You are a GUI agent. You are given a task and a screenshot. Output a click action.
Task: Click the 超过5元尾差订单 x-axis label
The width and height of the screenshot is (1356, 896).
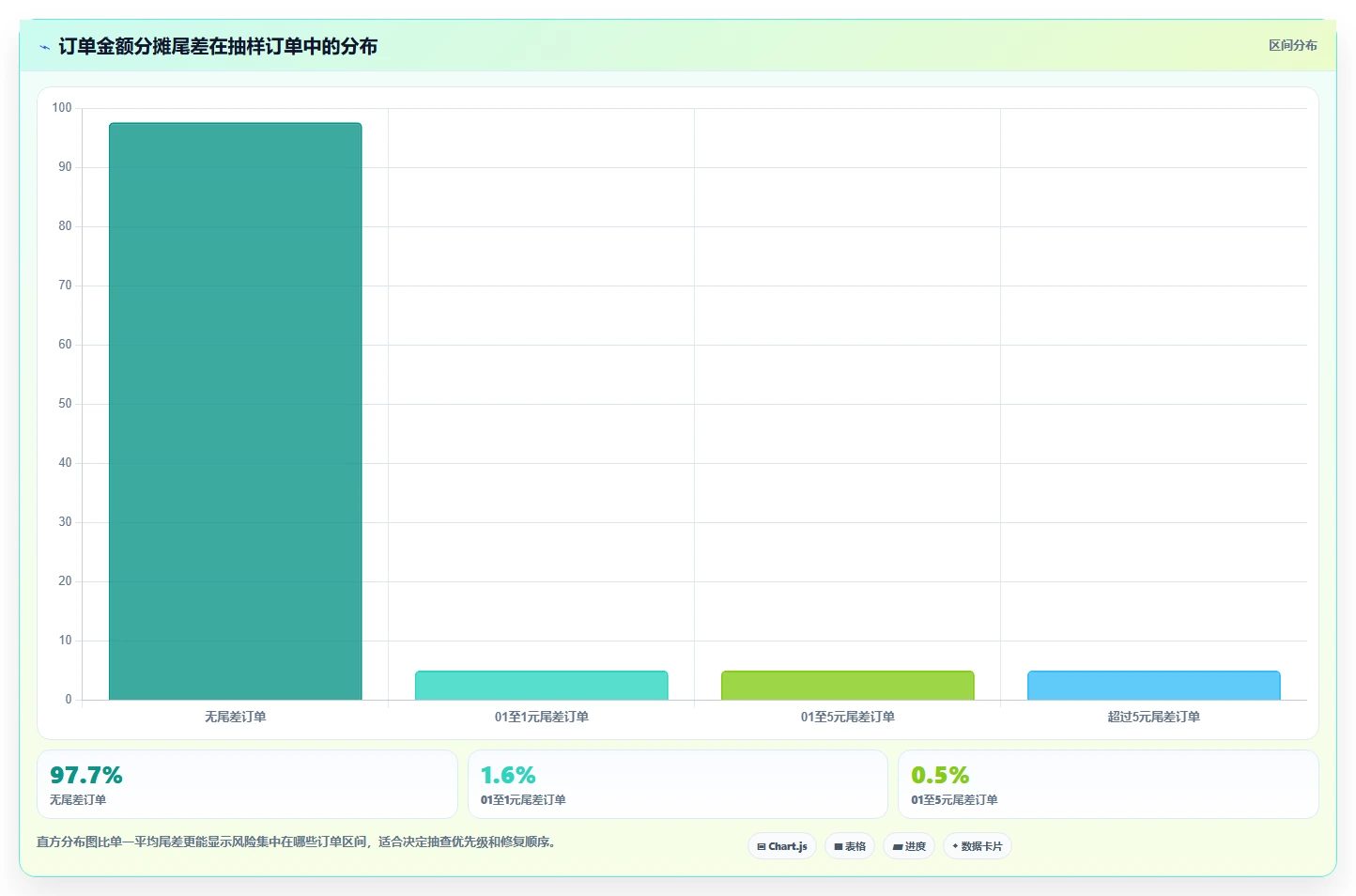pos(1154,717)
